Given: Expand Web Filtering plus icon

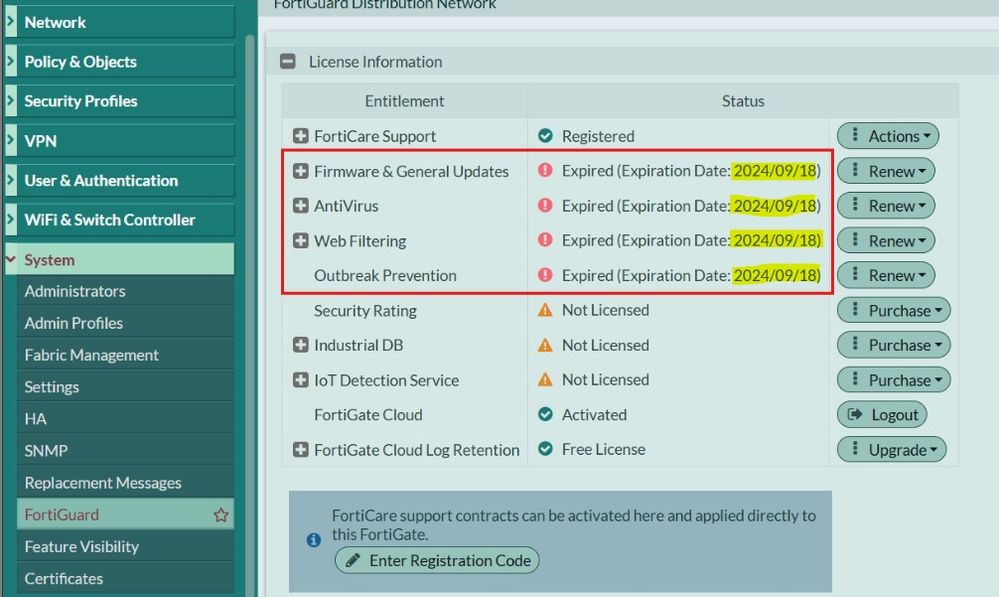Looking at the screenshot, I should (300, 241).
